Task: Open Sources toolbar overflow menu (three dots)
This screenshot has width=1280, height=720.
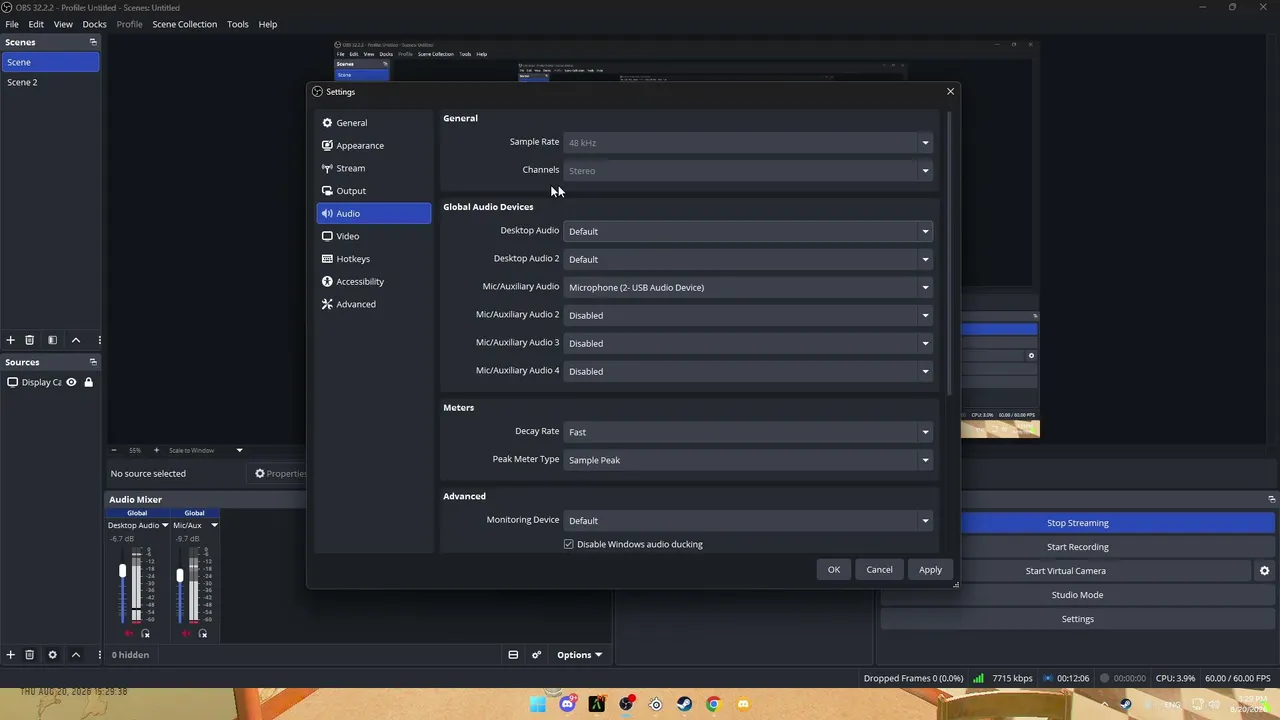Action: (x=99, y=655)
